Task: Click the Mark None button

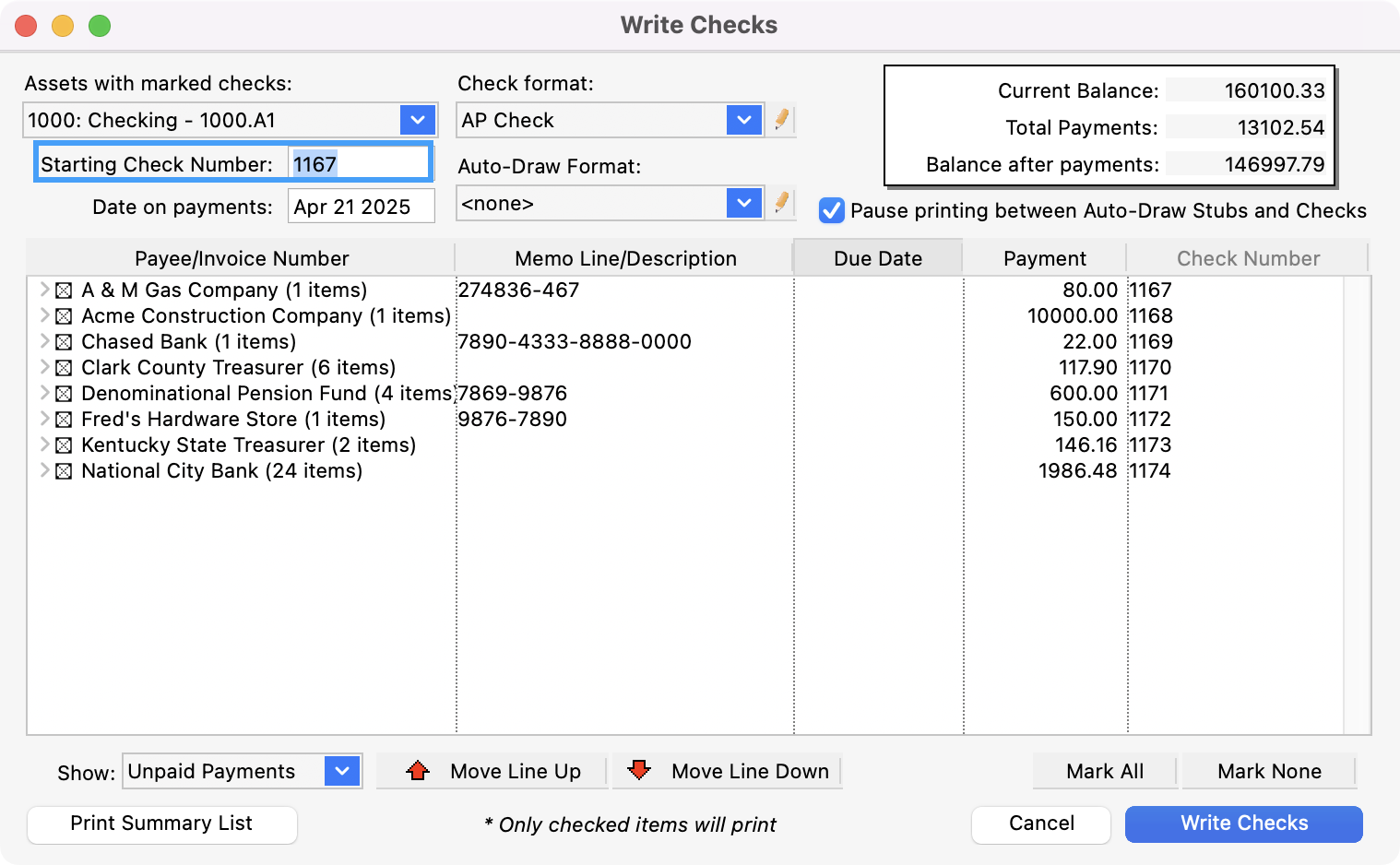Action: 1268,771
